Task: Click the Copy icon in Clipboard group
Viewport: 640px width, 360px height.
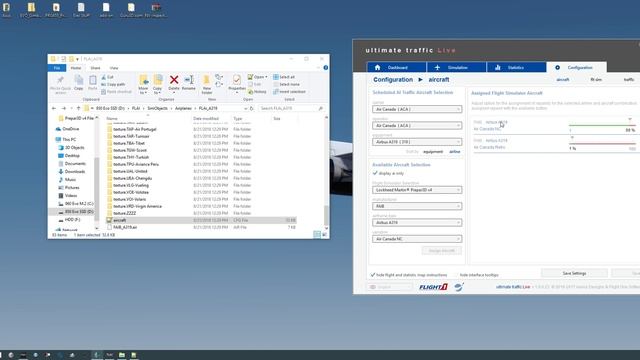Action: (79, 80)
